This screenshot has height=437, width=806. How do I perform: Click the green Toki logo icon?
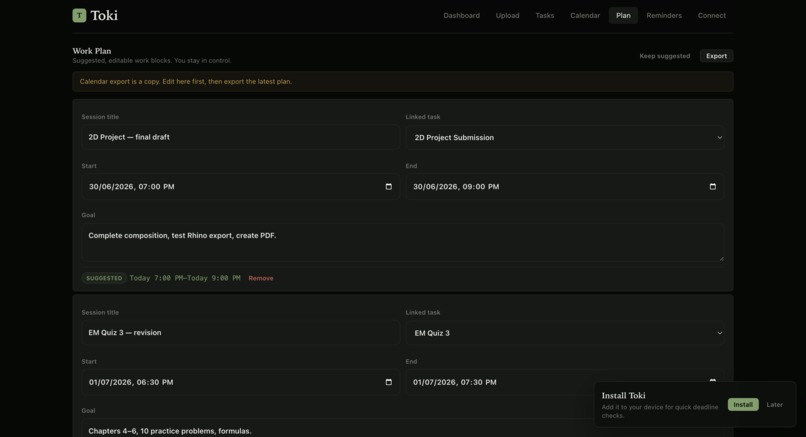79,15
